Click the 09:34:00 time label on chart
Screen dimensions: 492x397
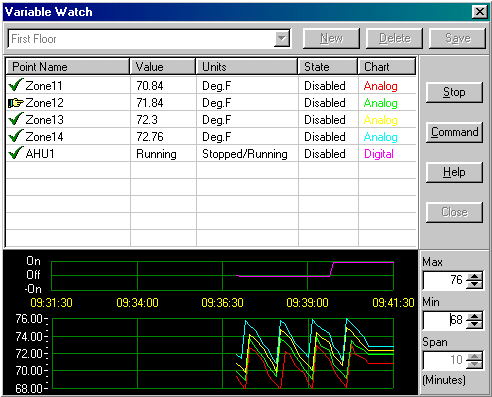tap(137, 303)
